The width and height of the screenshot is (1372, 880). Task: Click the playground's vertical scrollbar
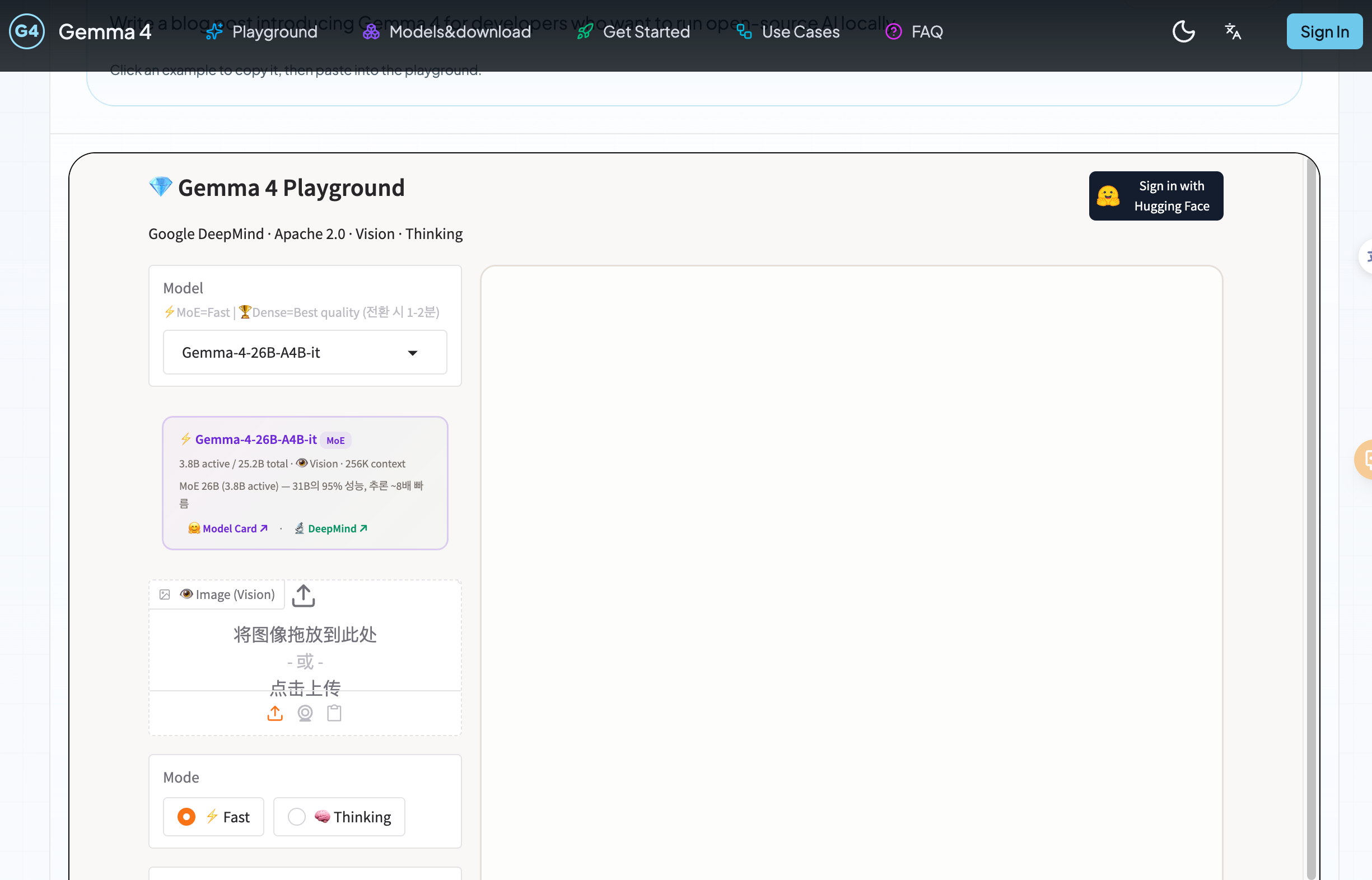pos(1312,514)
